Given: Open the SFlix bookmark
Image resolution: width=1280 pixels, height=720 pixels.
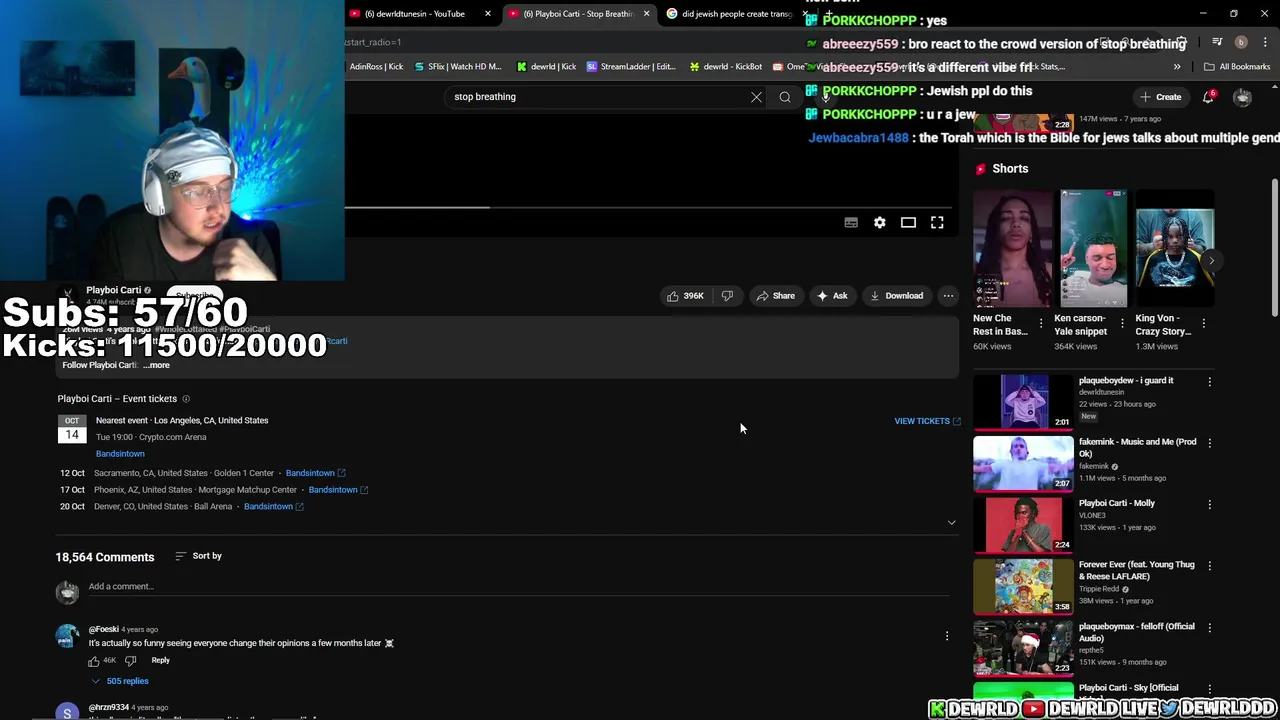Looking at the screenshot, I should pyautogui.click(x=457, y=67).
